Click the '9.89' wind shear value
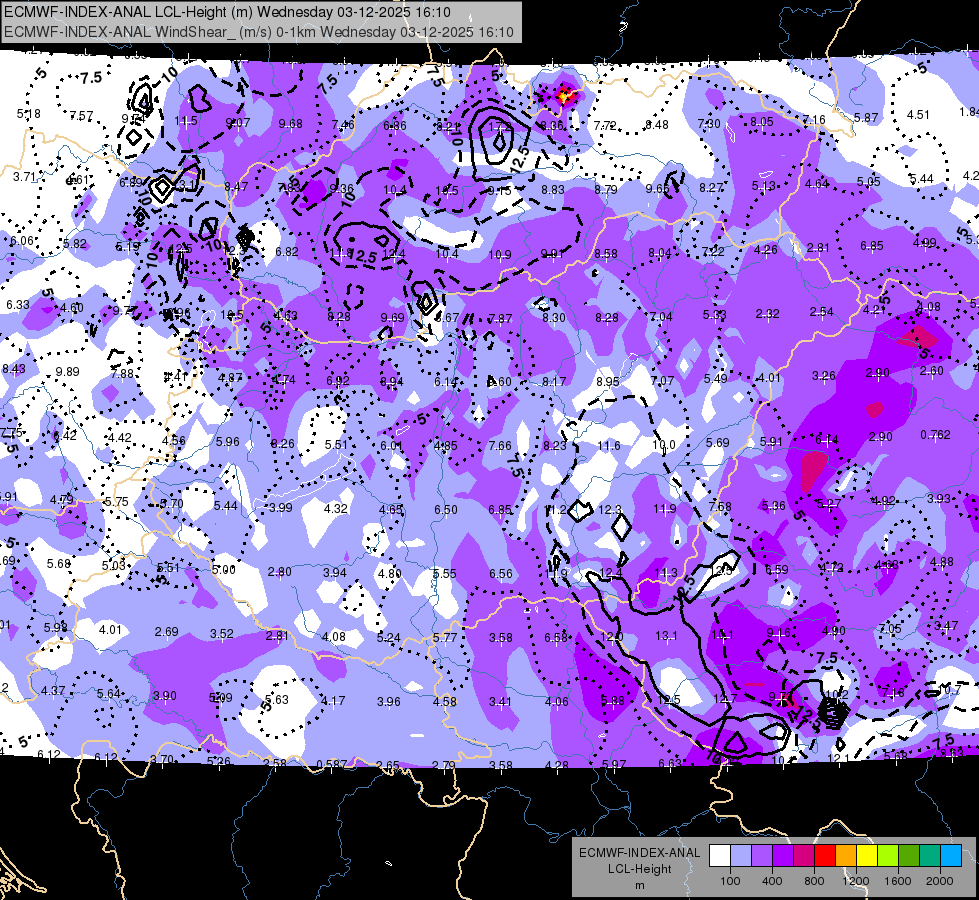 [67, 372]
